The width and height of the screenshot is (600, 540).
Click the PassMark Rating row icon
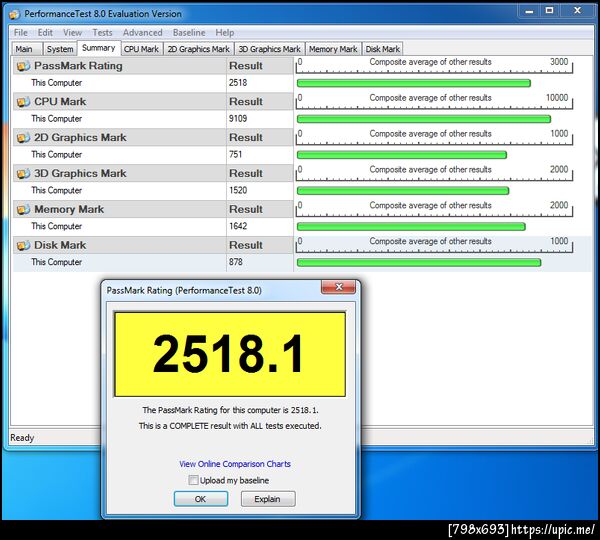23,66
